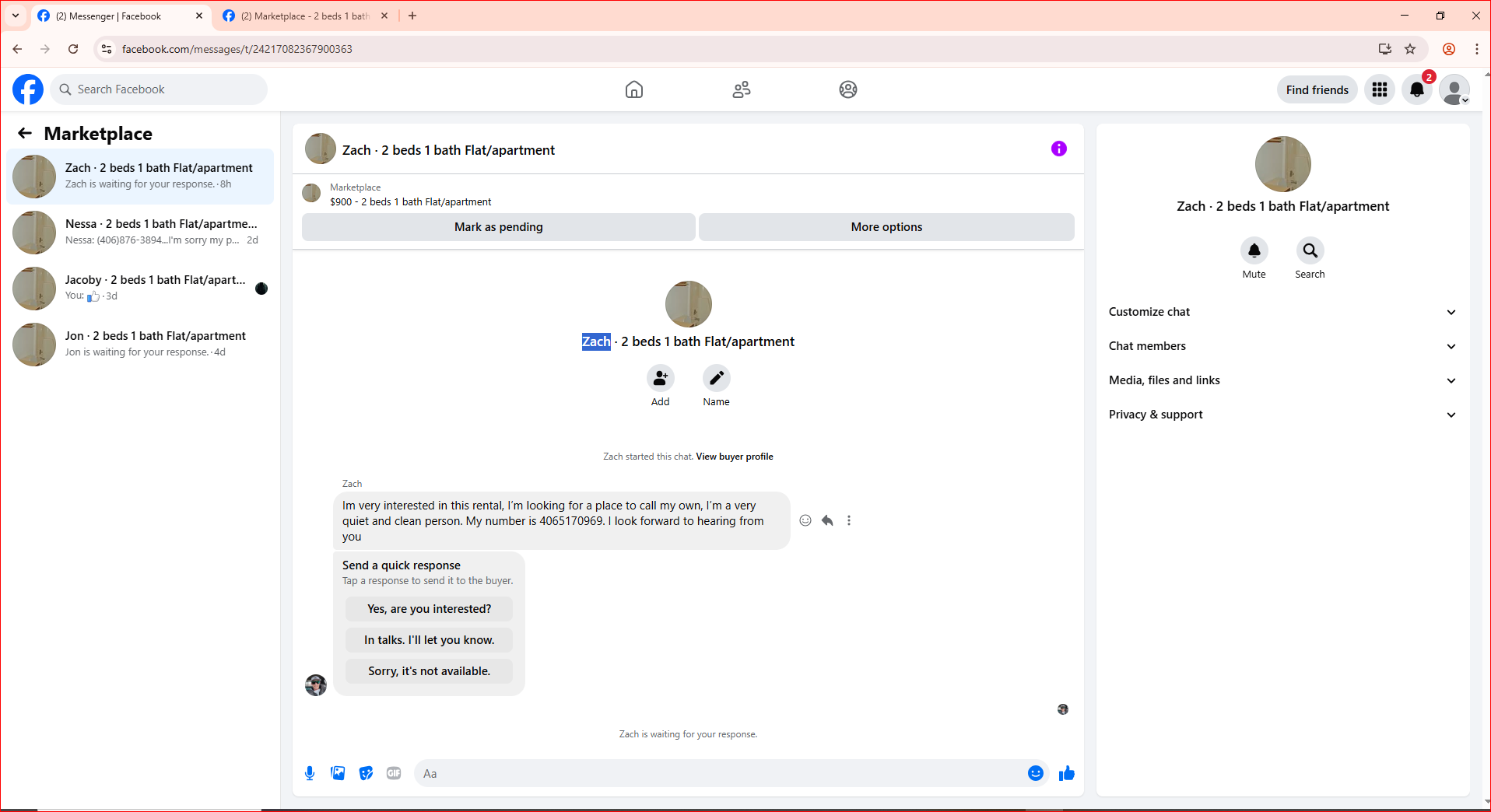Click the install app icon in address bar

(x=1385, y=49)
